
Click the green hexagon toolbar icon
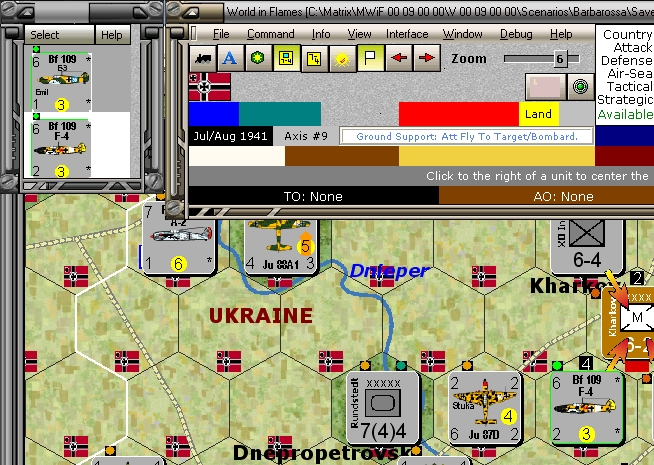click(258, 58)
